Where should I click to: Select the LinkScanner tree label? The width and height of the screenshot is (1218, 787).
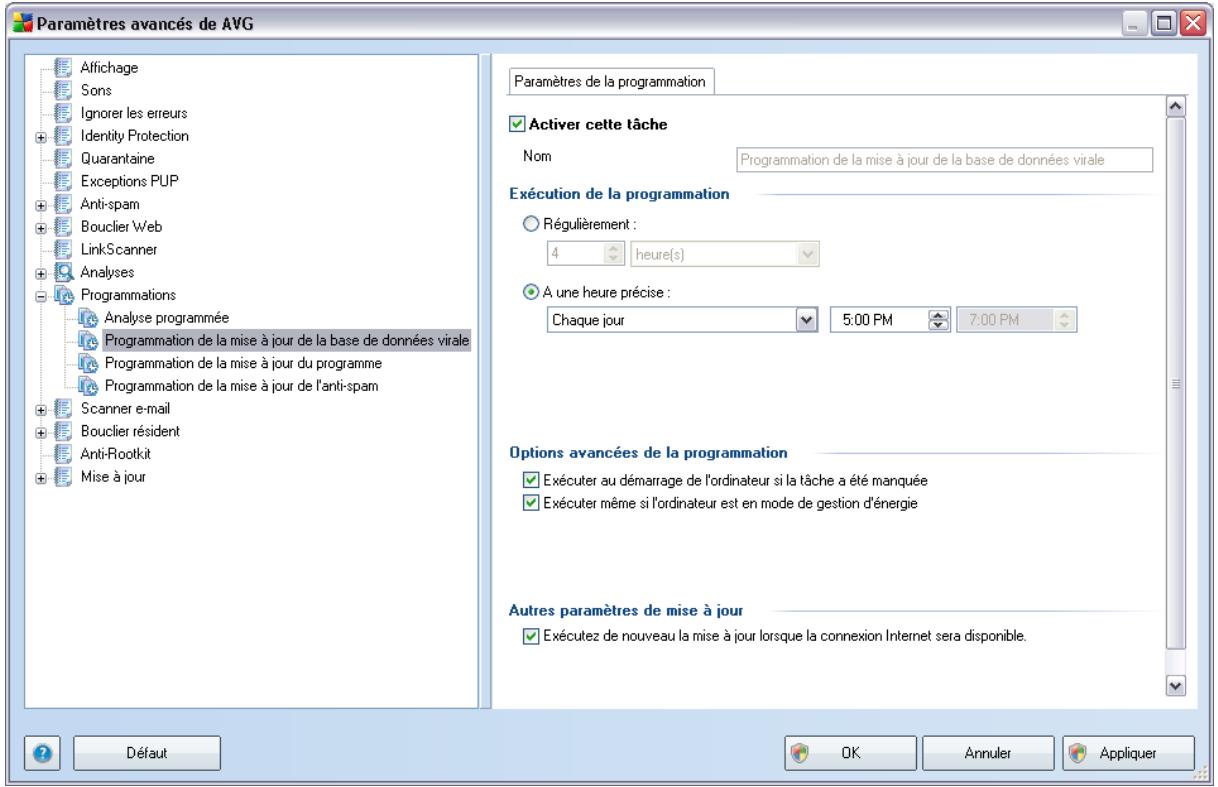tap(120, 248)
